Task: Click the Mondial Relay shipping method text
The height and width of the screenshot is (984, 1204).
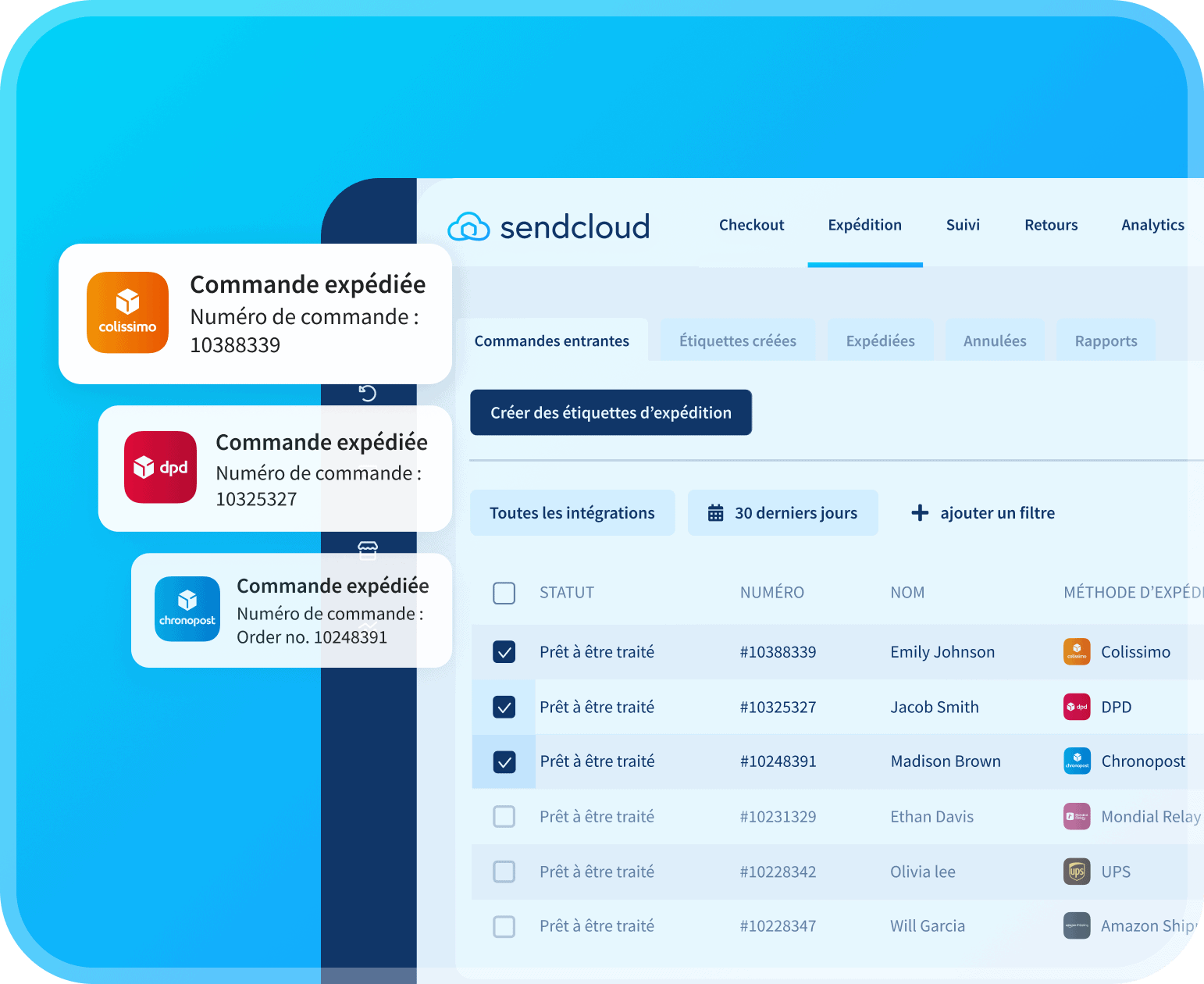Action: pyautogui.click(x=1151, y=817)
